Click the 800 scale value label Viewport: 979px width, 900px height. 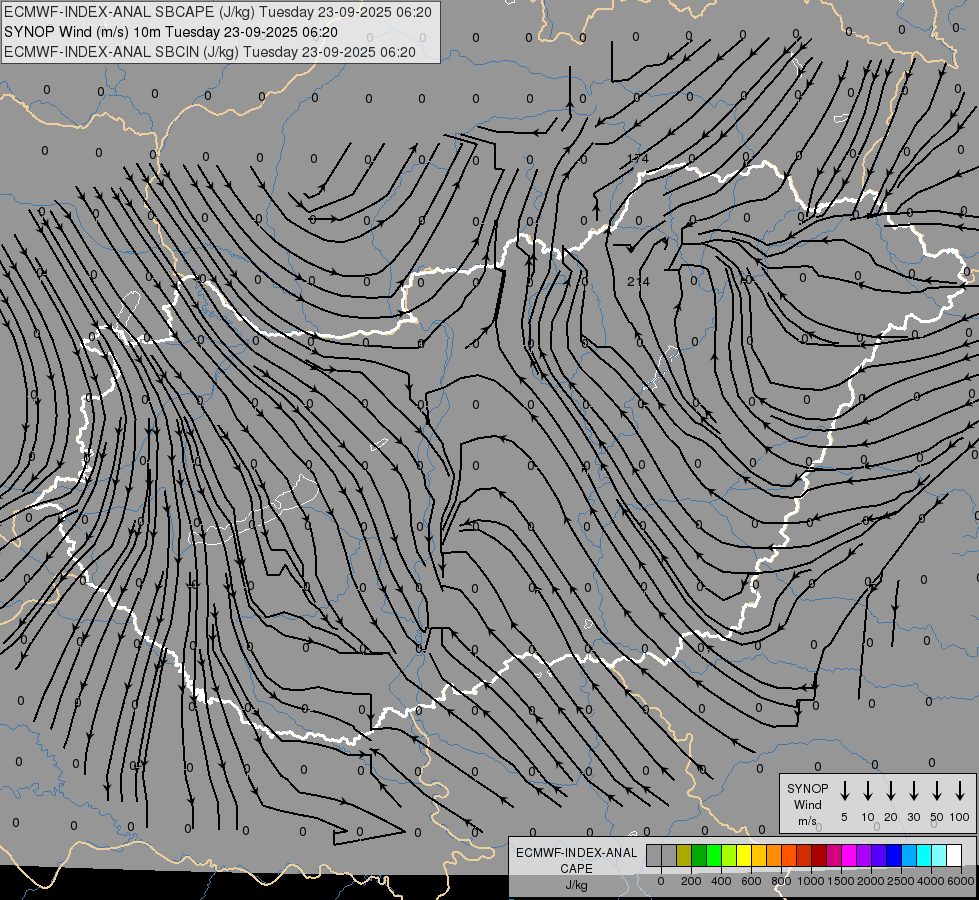tap(781, 881)
